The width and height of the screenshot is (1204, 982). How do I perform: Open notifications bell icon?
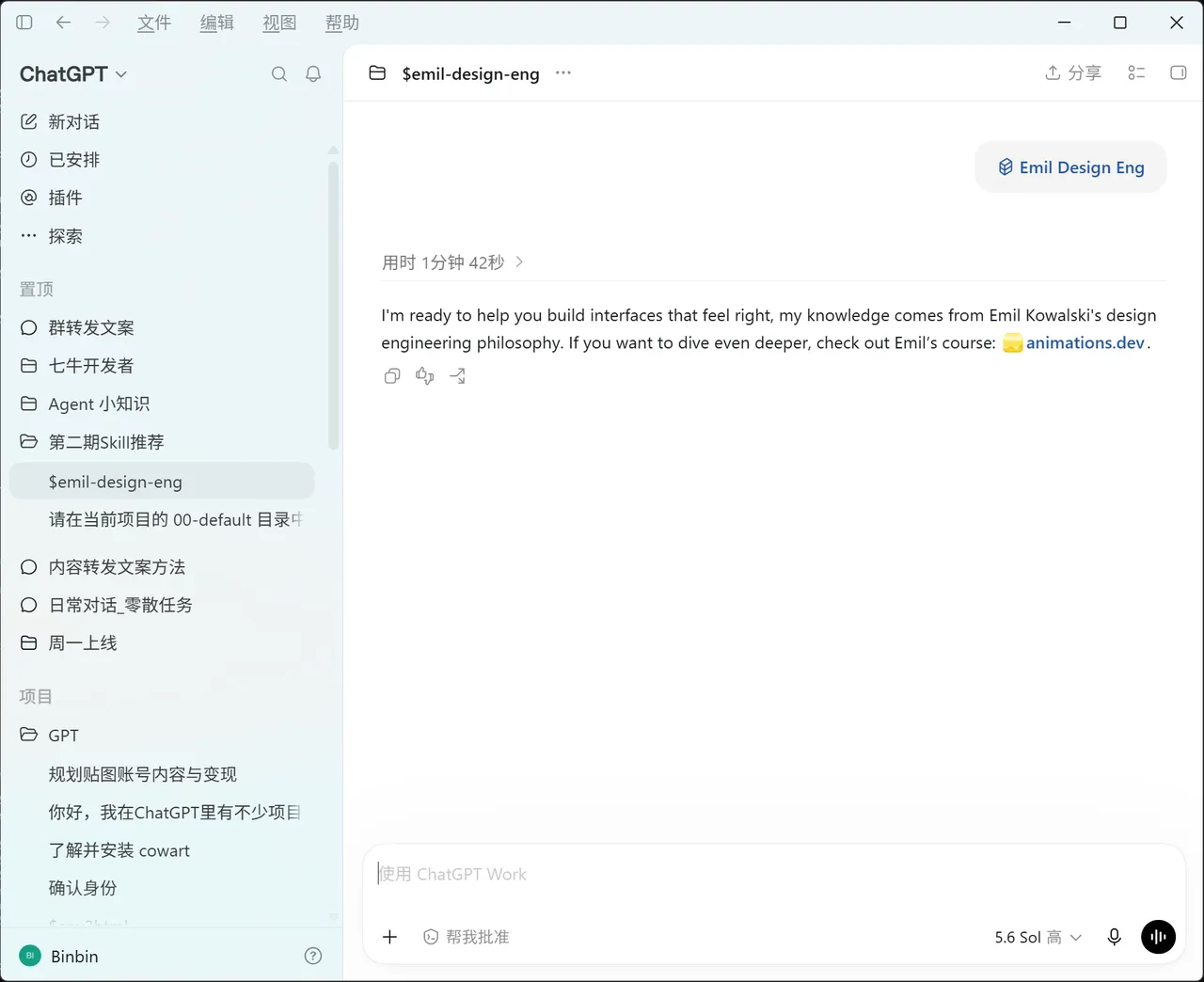(x=313, y=74)
